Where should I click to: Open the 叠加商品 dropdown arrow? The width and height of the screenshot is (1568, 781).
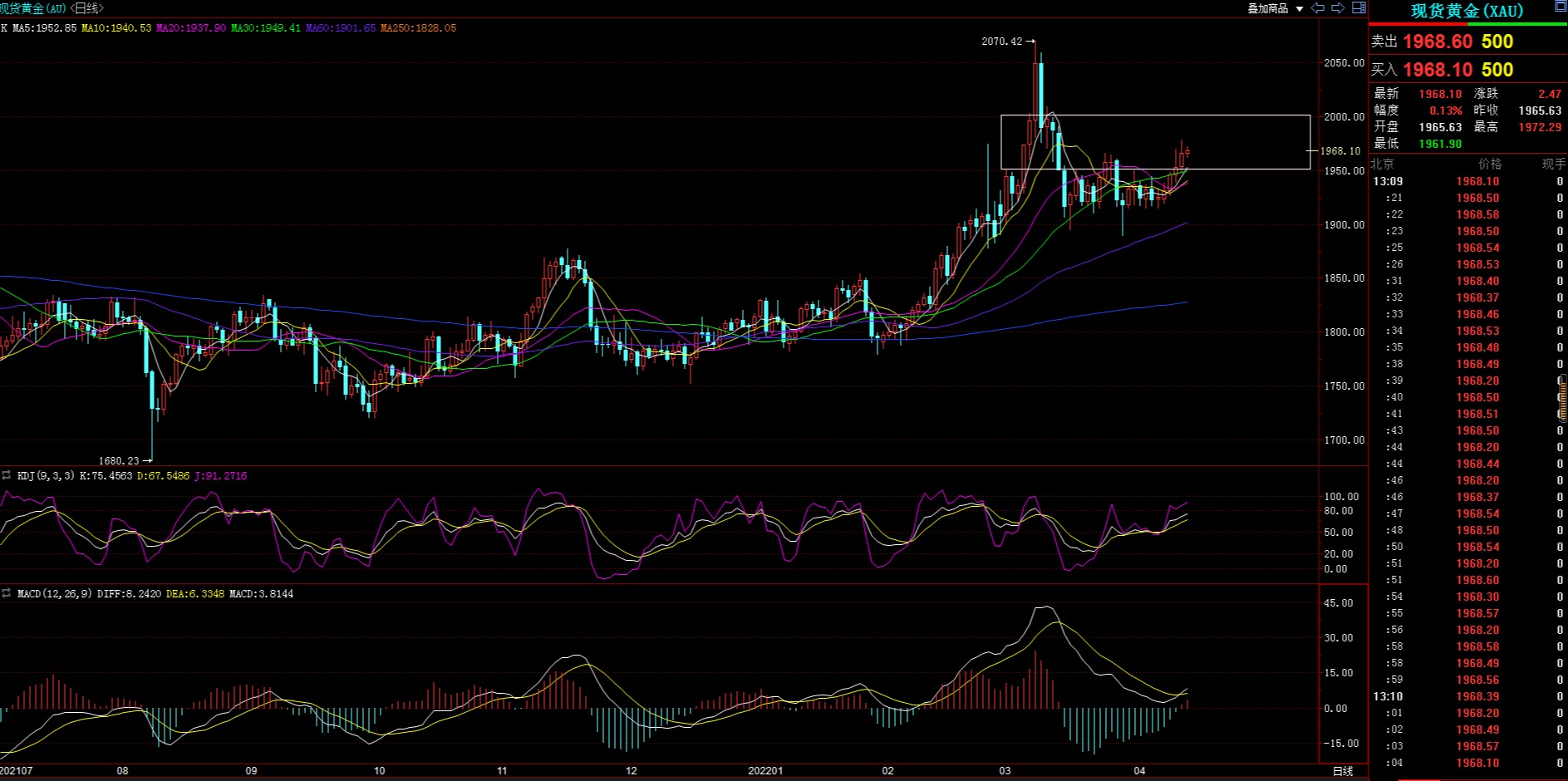point(1300,9)
